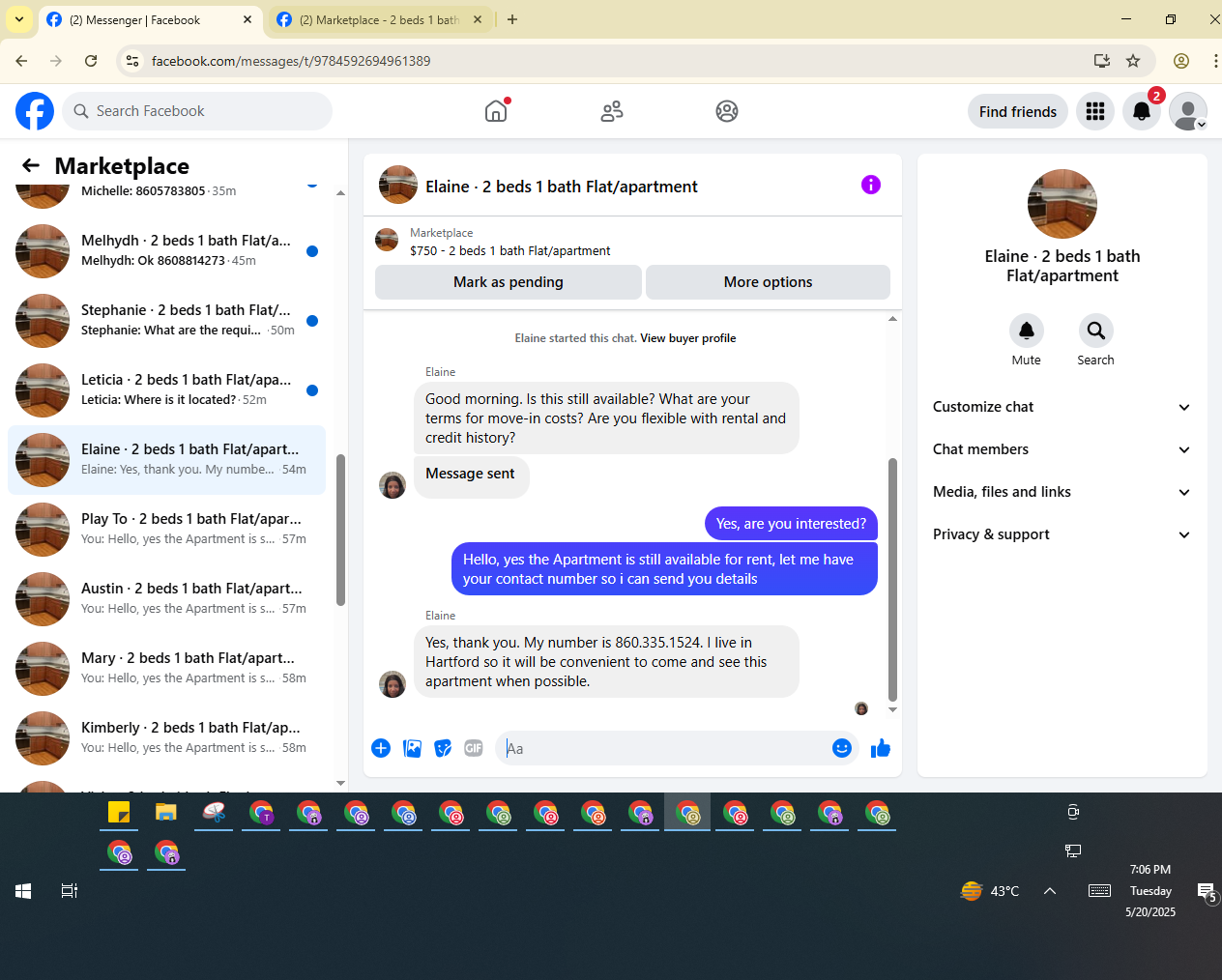This screenshot has width=1222, height=980.
Task: Expand Chat members section
Action: pos(1062,449)
